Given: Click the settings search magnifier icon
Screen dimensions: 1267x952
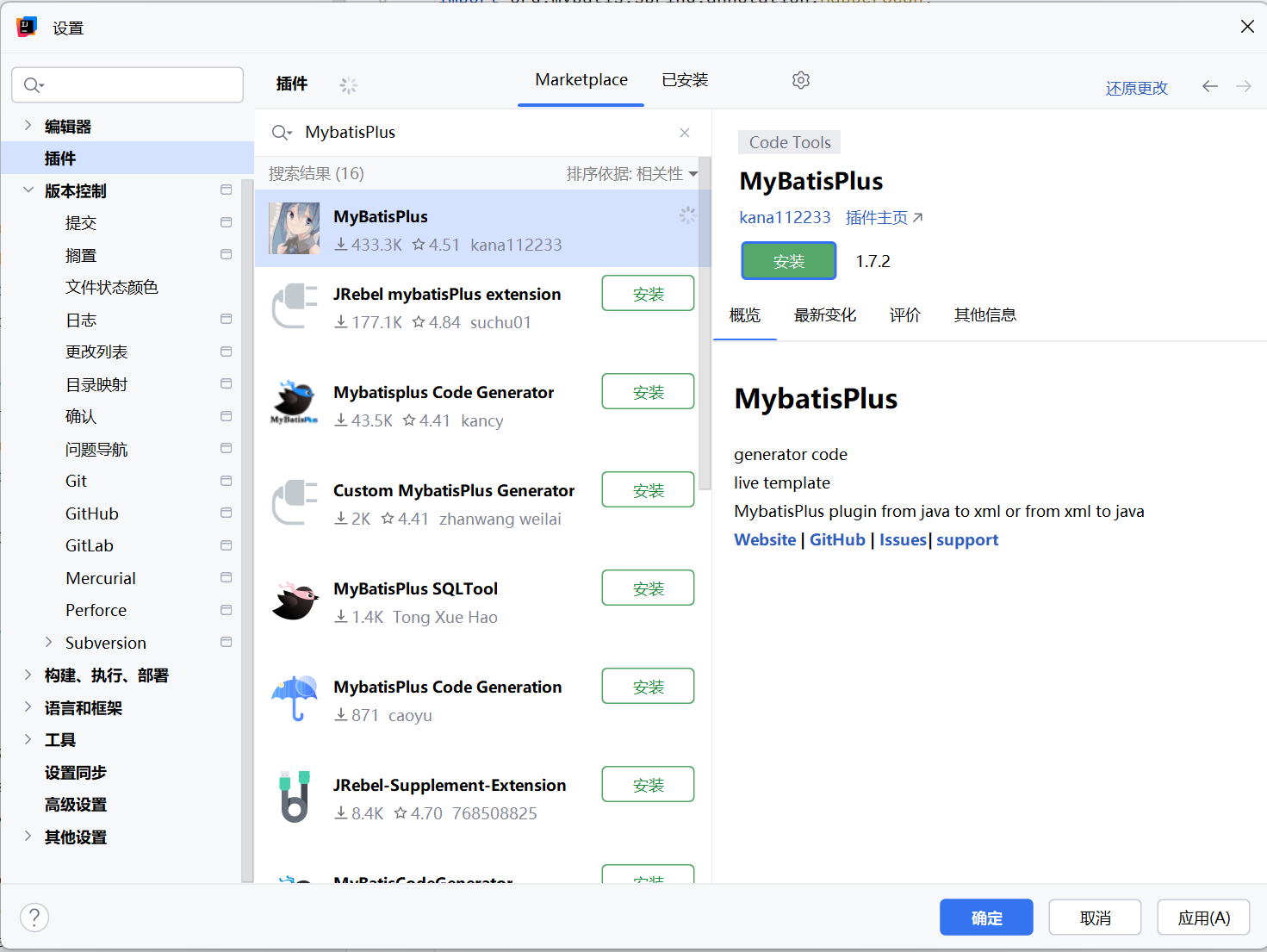Looking at the screenshot, I should [x=34, y=84].
